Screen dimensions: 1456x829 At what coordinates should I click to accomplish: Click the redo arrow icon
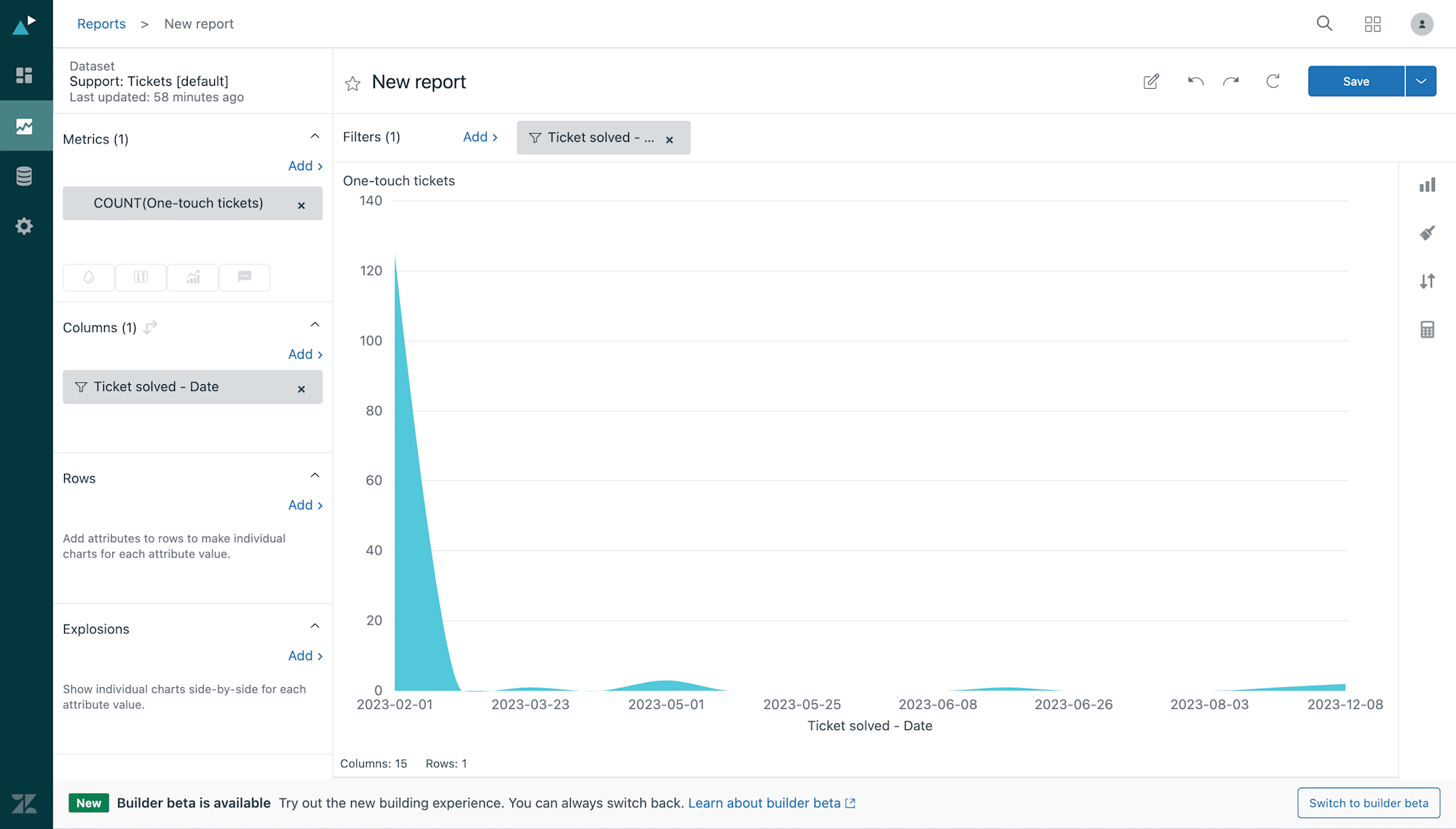(x=1232, y=81)
